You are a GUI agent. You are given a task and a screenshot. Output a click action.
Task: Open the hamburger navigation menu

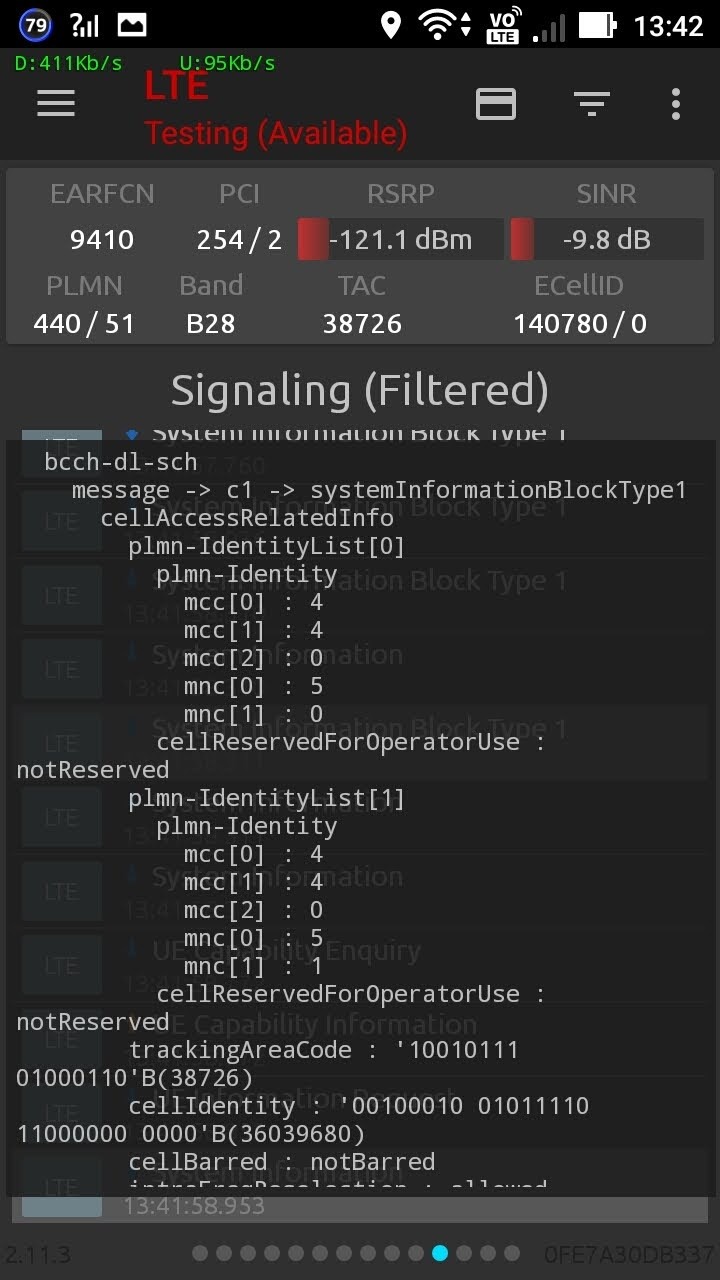56,103
